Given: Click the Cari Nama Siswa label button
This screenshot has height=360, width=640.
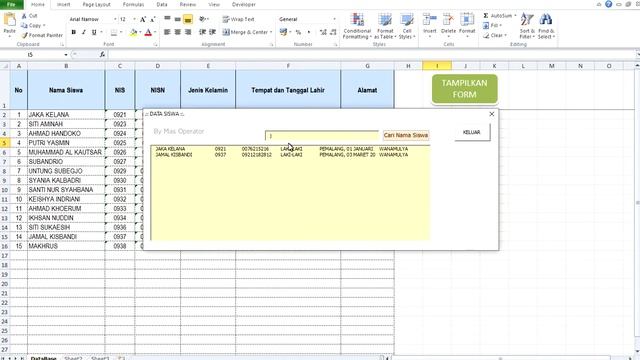Looking at the screenshot, I should pos(406,135).
